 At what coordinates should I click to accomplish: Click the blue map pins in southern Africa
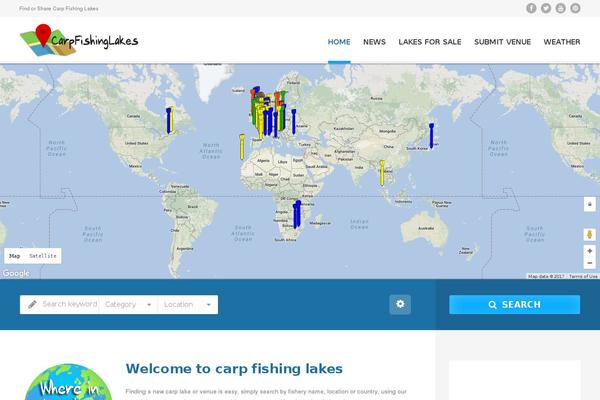point(297,214)
